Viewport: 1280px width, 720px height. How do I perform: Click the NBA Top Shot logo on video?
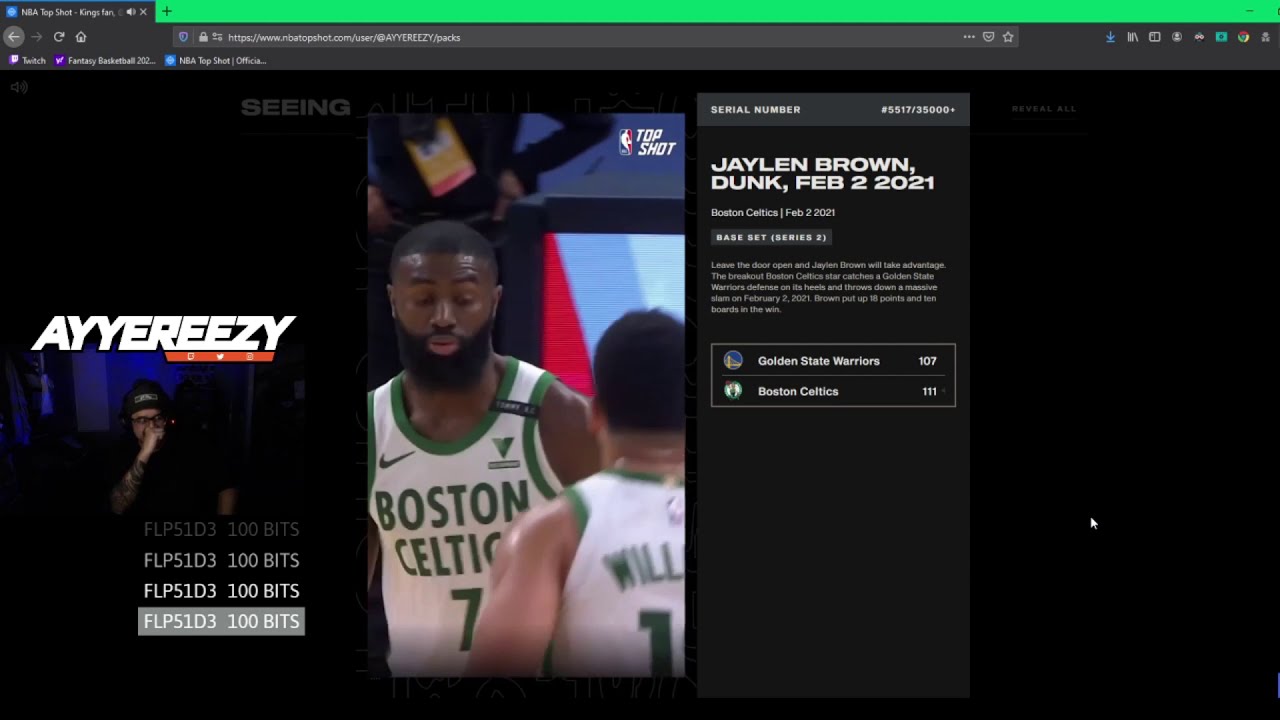coord(648,142)
